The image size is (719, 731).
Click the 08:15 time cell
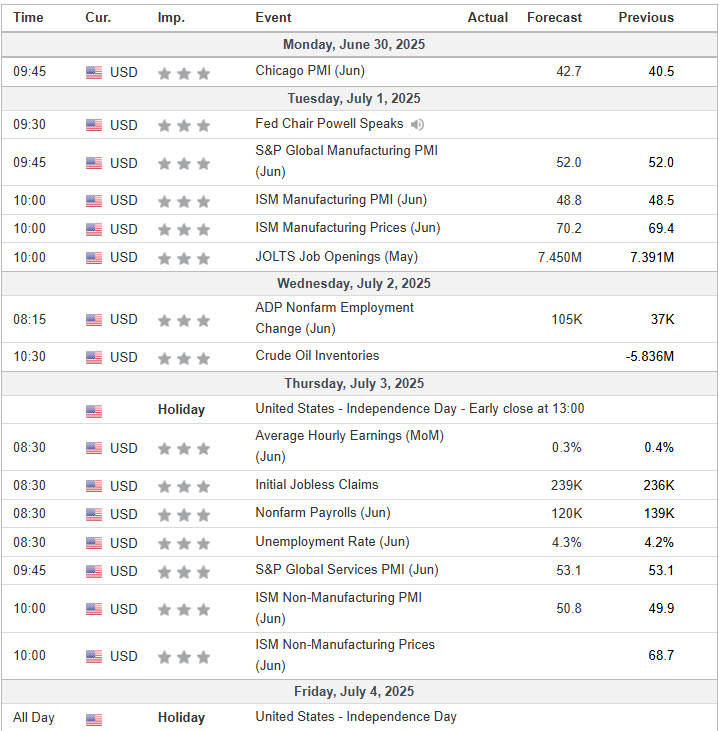(29, 319)
